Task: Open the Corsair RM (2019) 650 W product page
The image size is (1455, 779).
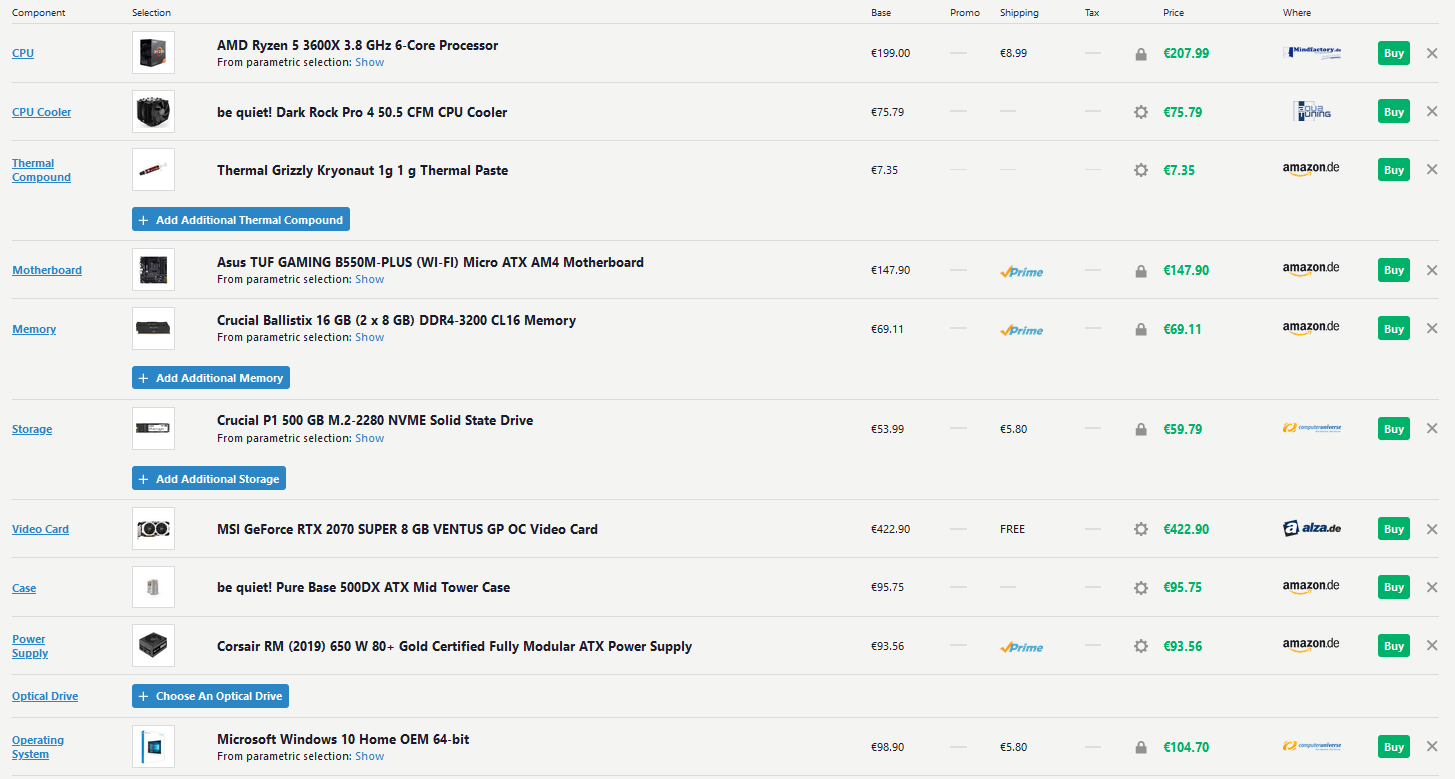Action: click(x=454, y=646)
